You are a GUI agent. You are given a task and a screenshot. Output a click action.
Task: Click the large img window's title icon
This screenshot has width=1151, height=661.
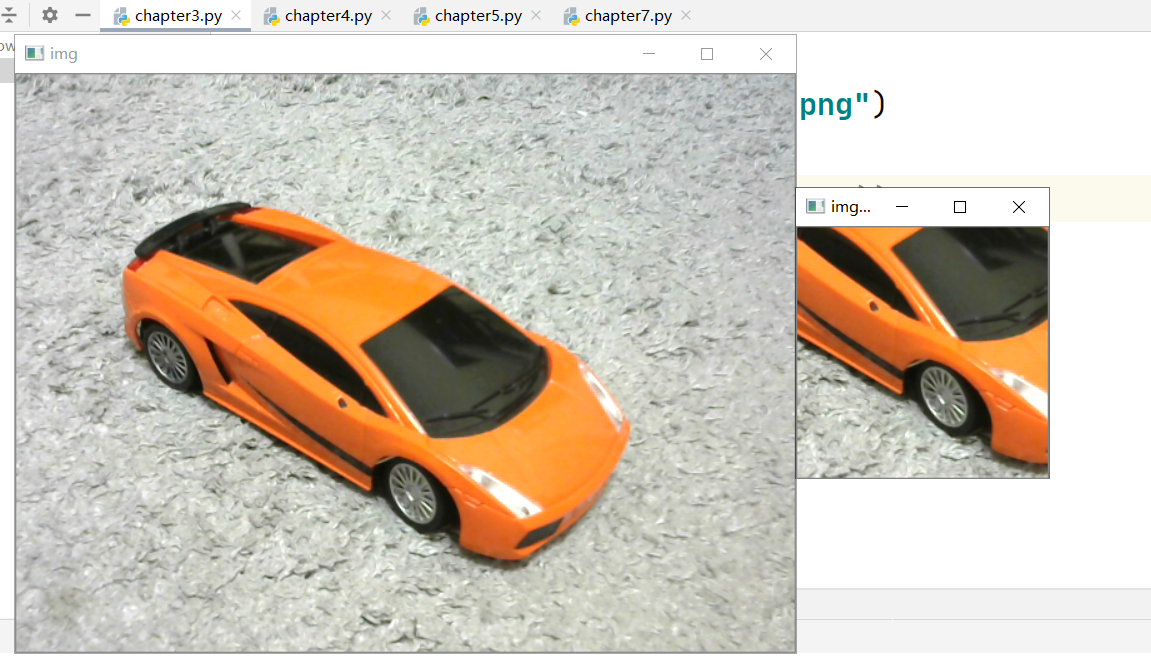[x=35, y=54]
